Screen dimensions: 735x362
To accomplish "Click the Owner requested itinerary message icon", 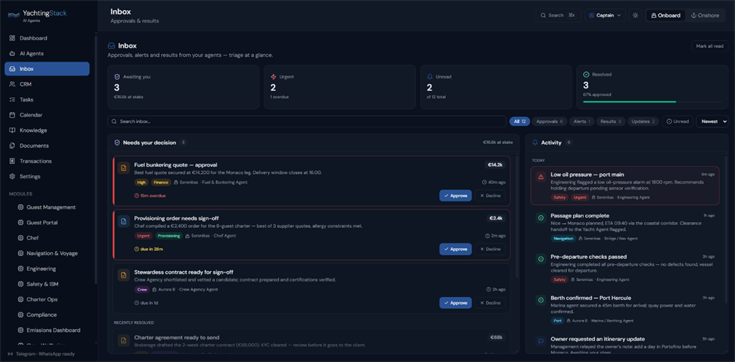I will pyautogui.click(x=541, y=341).
